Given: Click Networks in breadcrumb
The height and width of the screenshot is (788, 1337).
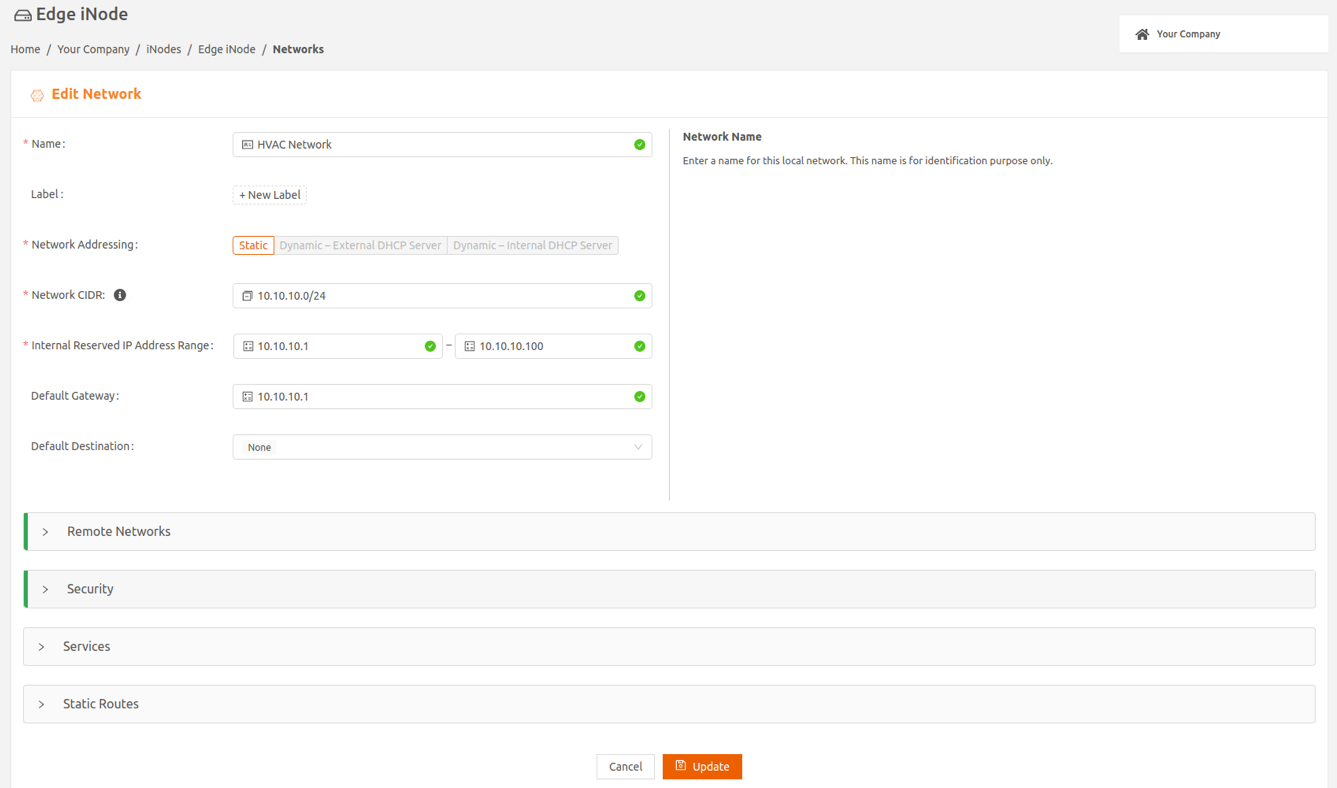Looking at the screenshot, I should (298, 49).
